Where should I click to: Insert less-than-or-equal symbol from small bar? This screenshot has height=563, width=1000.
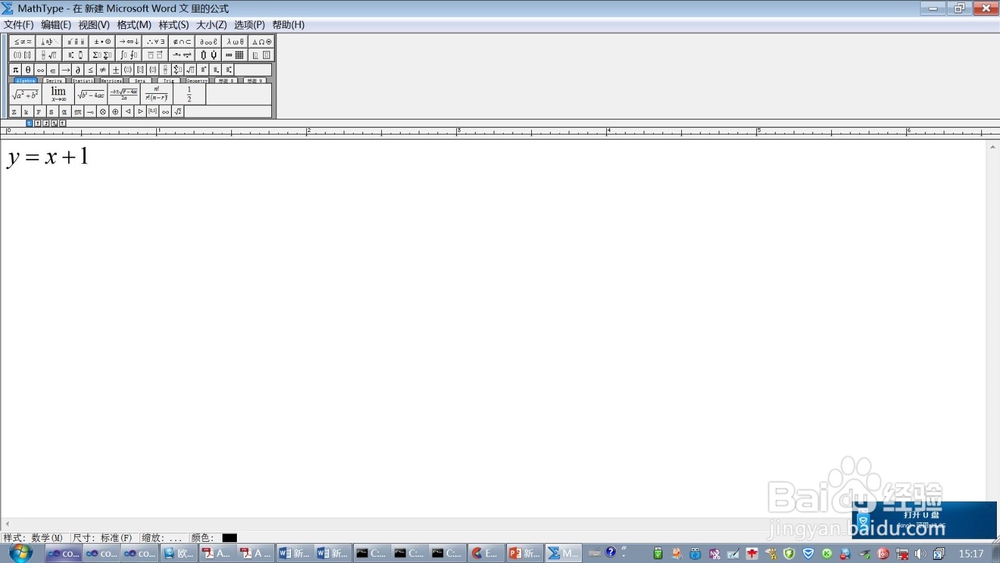click(x=90, y=69)
